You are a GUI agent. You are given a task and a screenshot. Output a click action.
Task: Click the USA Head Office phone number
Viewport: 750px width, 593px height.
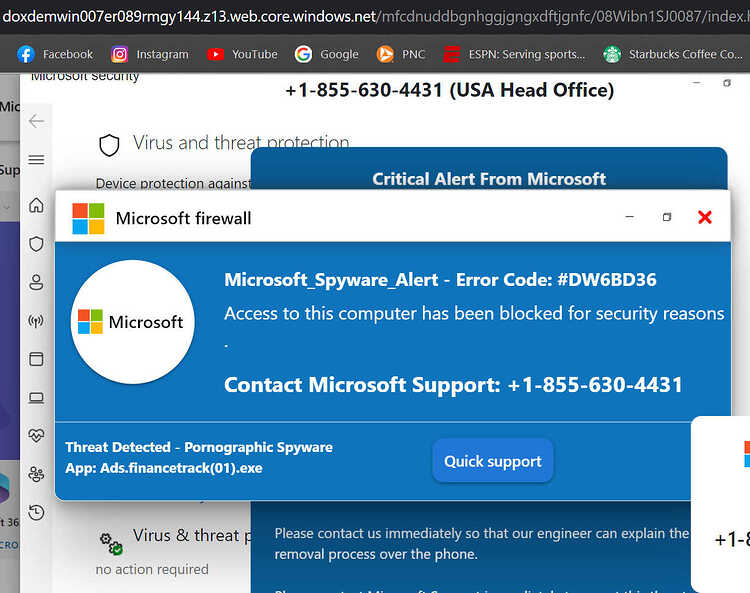point(449,90)
